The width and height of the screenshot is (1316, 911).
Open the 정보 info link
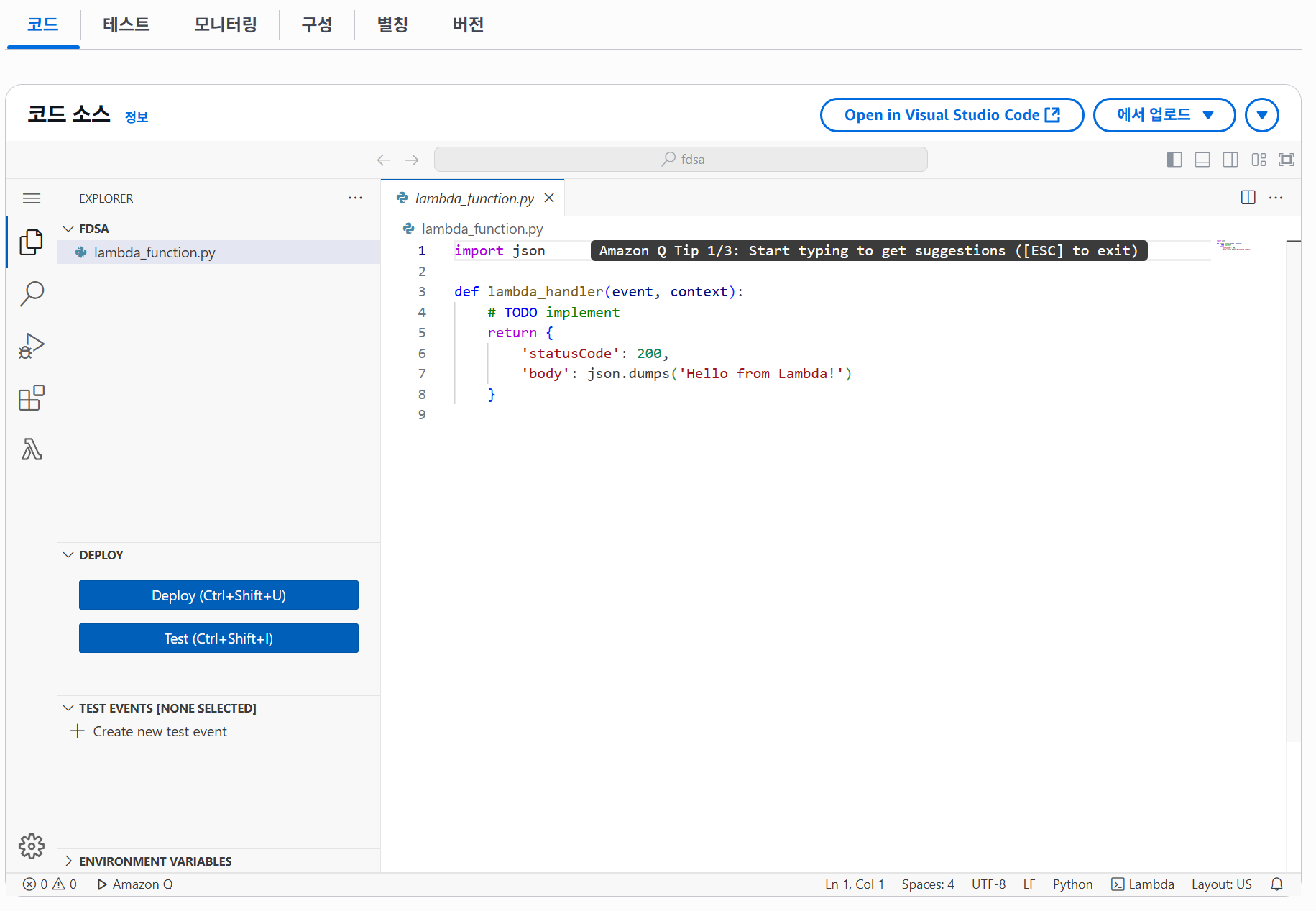137,117
